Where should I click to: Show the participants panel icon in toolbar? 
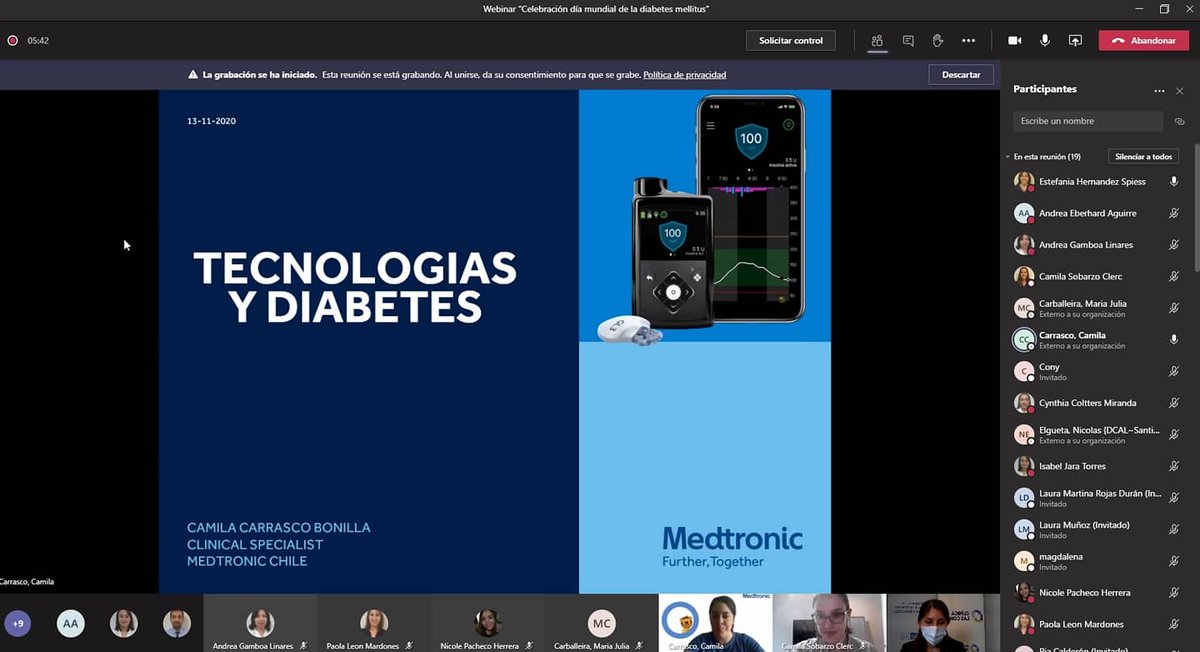pos(877,41)
